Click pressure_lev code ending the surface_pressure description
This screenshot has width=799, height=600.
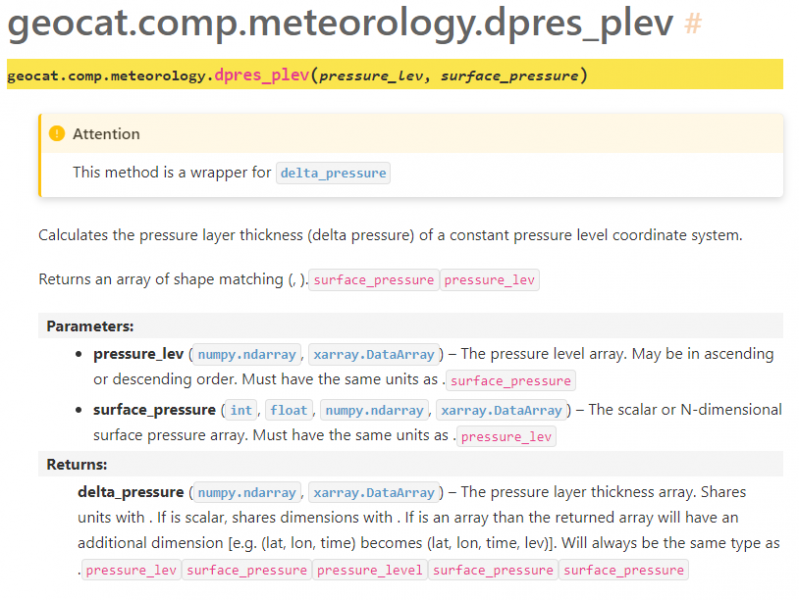[506, 437]
